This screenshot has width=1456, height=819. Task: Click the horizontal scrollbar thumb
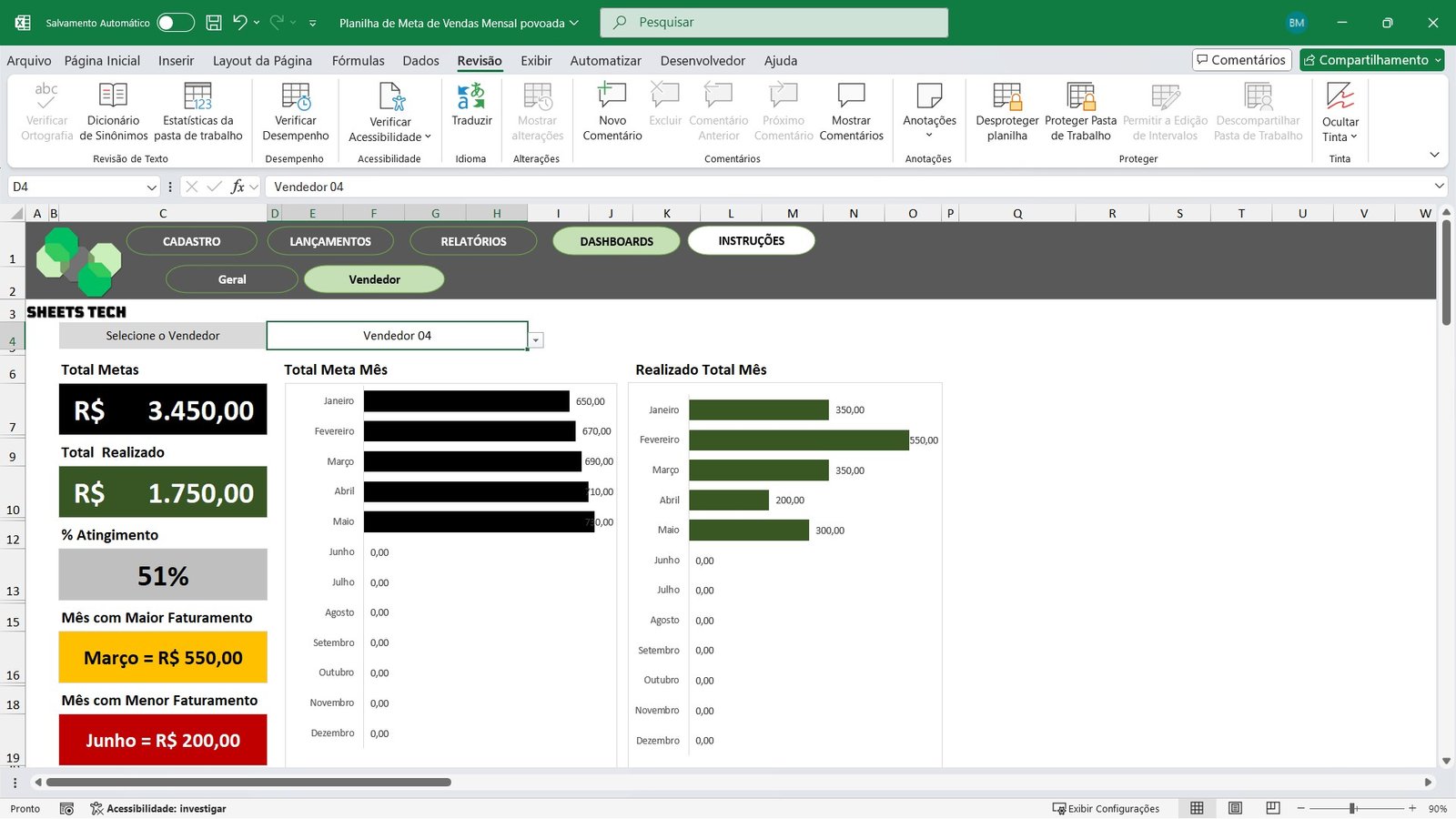pos(248,782)
